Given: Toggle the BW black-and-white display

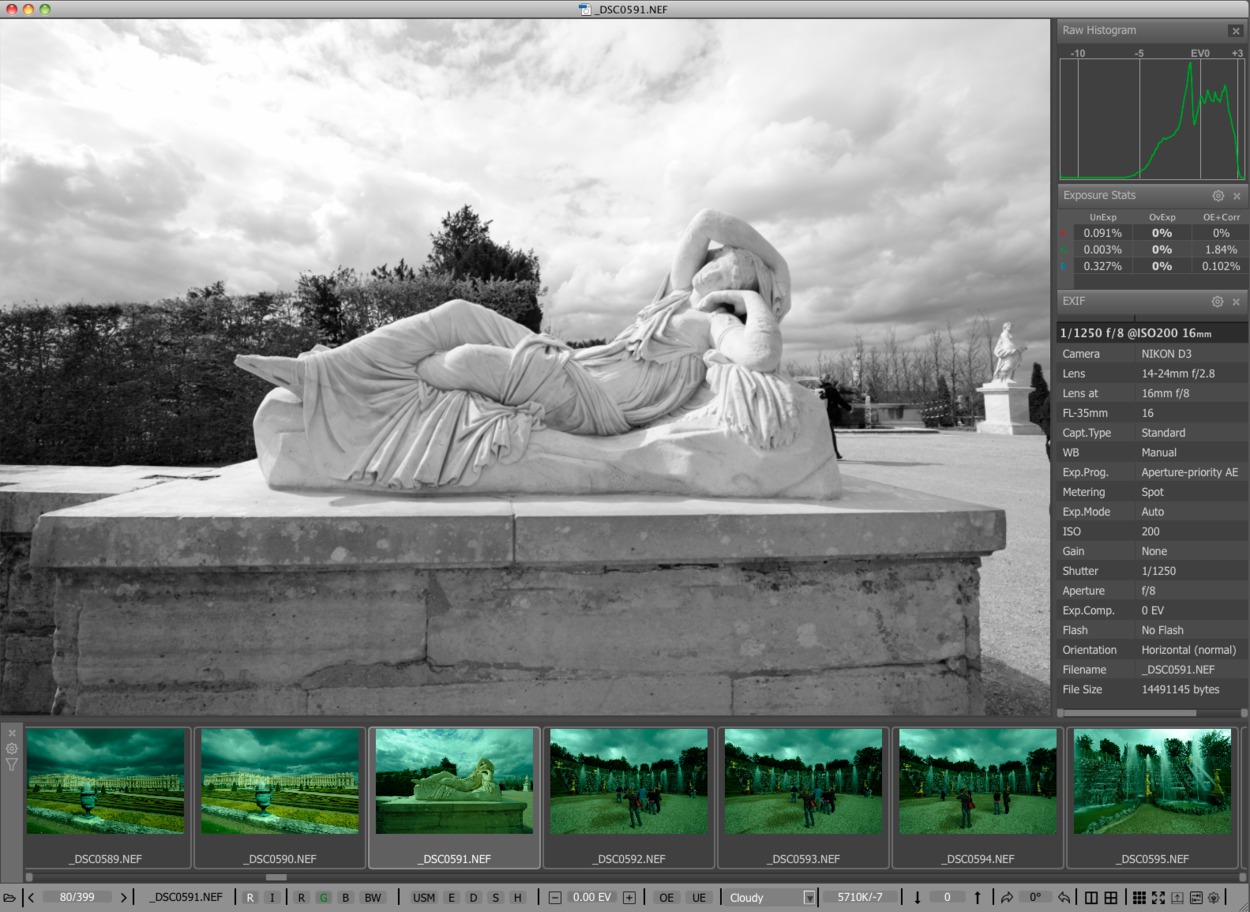Looking at the screenshot, I should point(372,898).
